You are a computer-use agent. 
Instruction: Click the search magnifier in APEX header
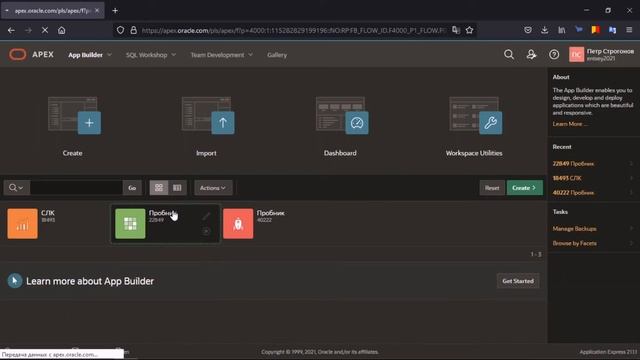(509, 54)
